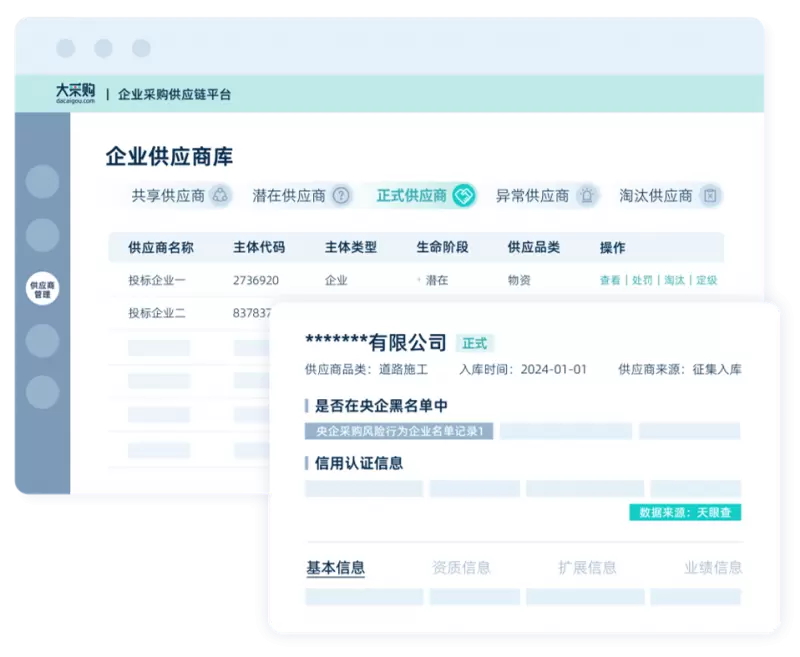
Task: Switch to the 异常供应商 tab
Action: (x=532, y=196)
